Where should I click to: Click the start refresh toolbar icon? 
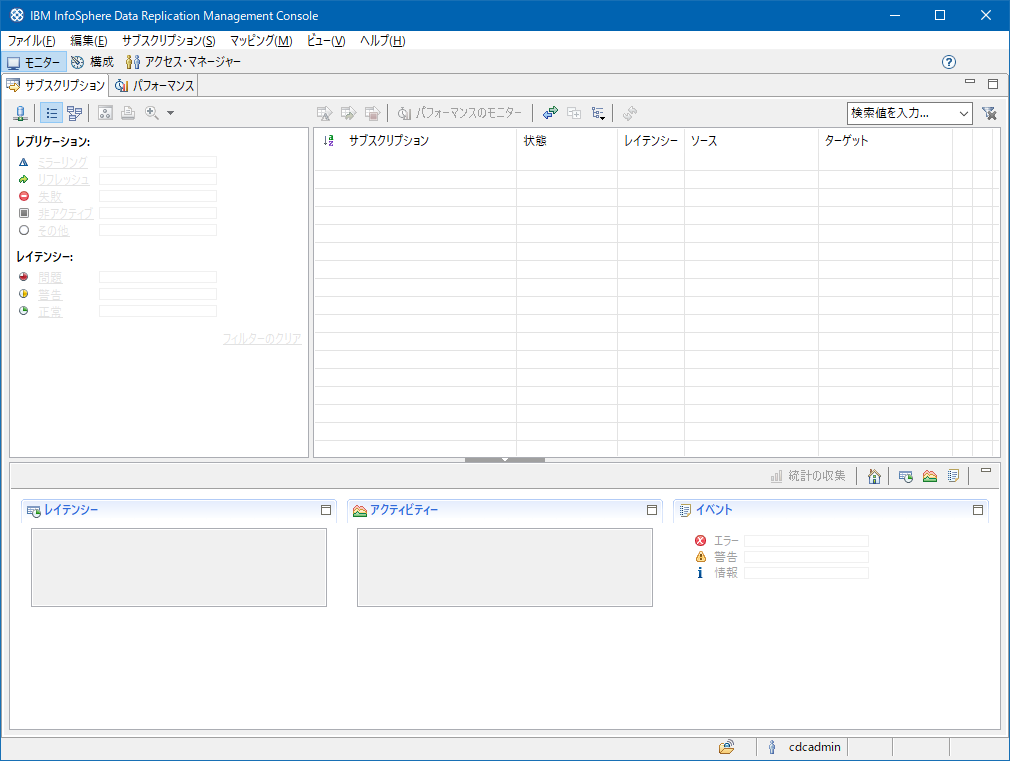pyautogui.click(x=348, y=113)
